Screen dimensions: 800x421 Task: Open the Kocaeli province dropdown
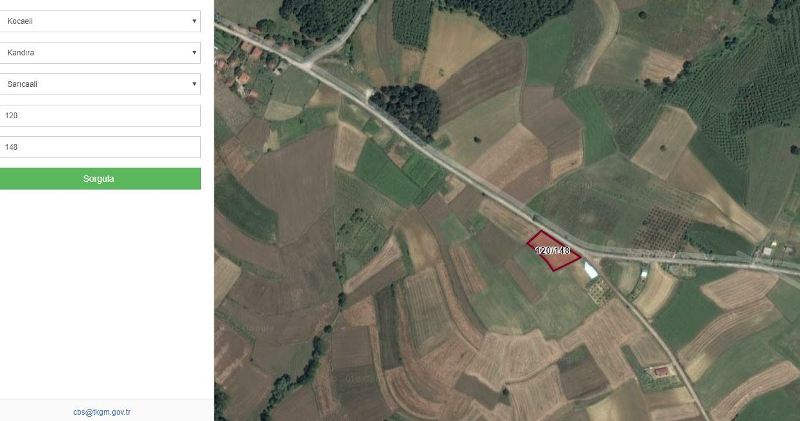(x=100, y=21)
